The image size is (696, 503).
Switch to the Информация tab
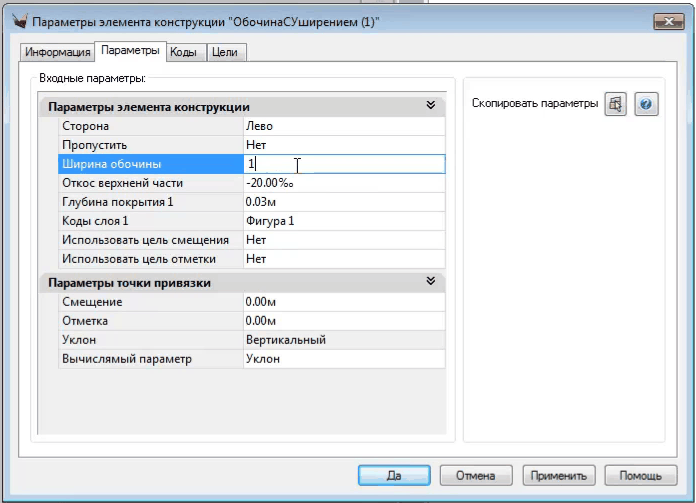[x=57, y=51]
